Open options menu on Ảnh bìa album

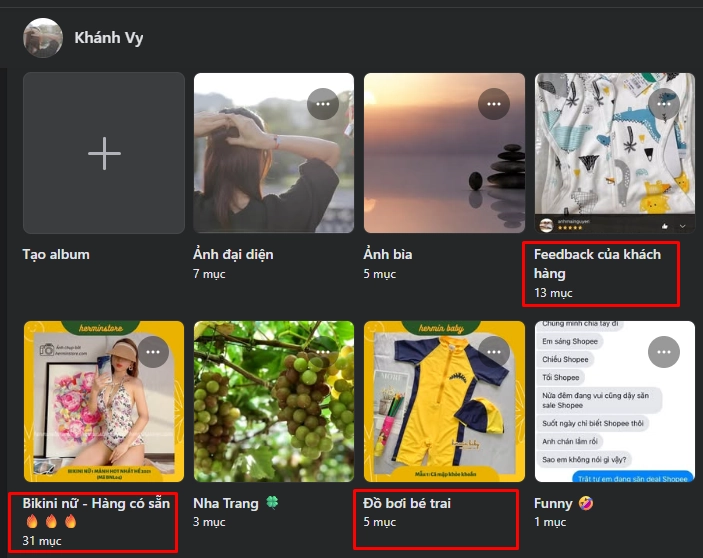point(494,104)
